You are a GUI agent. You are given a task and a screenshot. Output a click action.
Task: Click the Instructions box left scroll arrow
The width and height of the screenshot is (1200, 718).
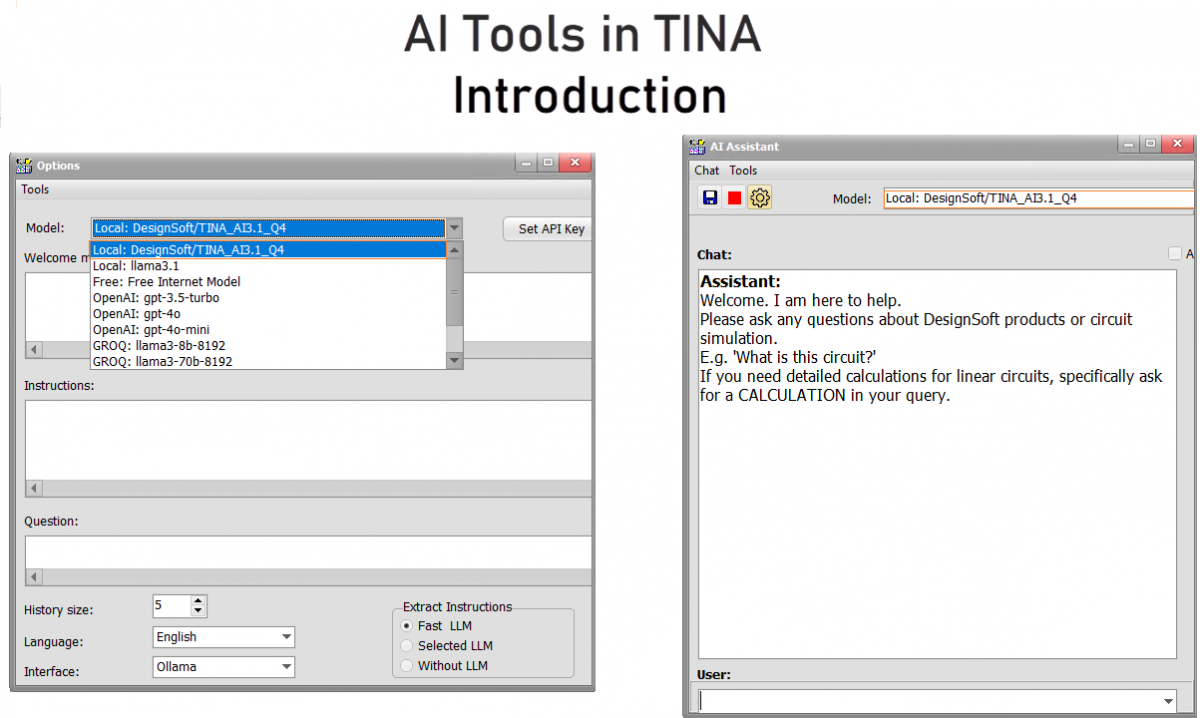[x=34, y=488]
